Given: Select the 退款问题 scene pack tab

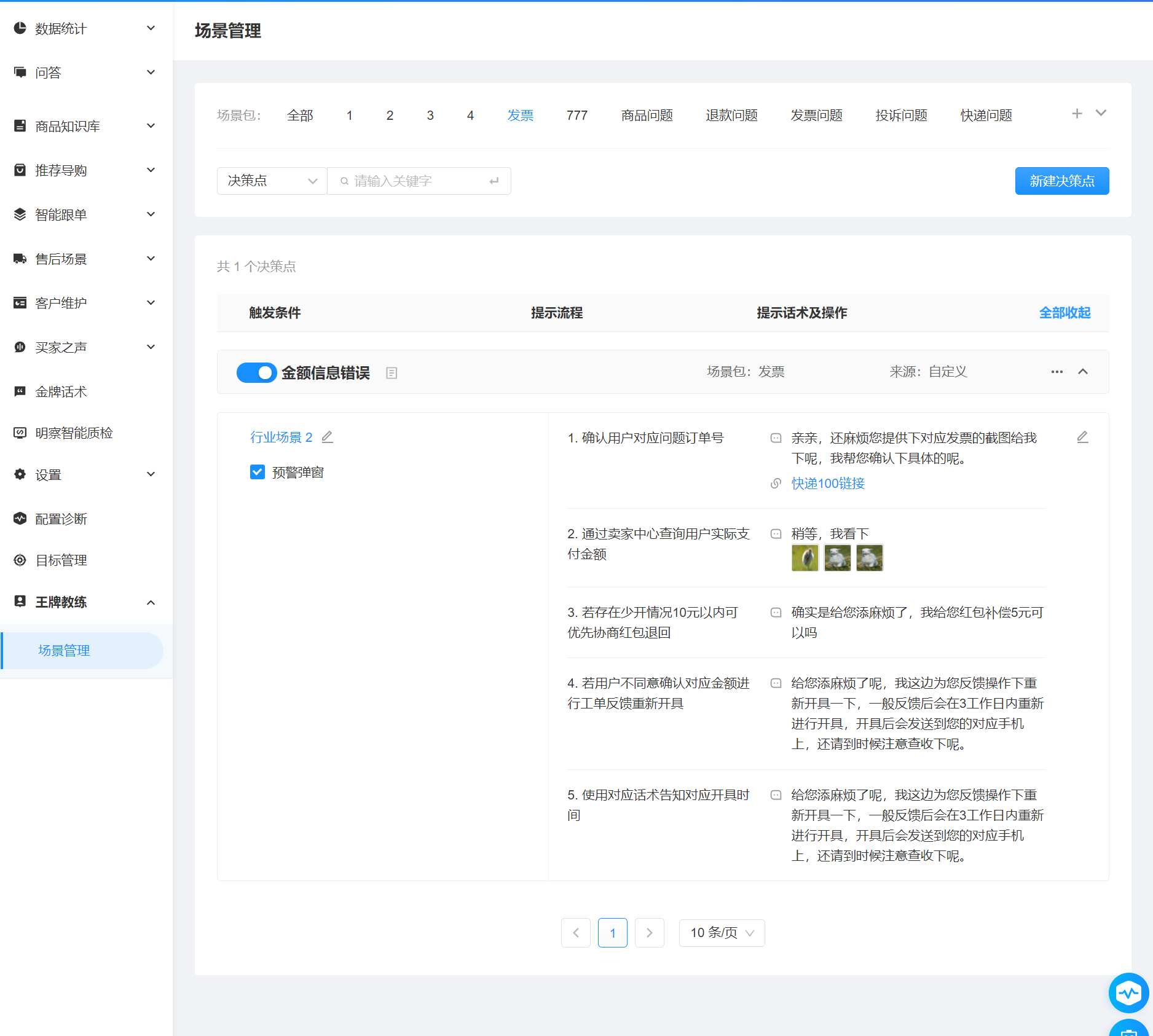Looking at the screenshot, I should 731,116.
